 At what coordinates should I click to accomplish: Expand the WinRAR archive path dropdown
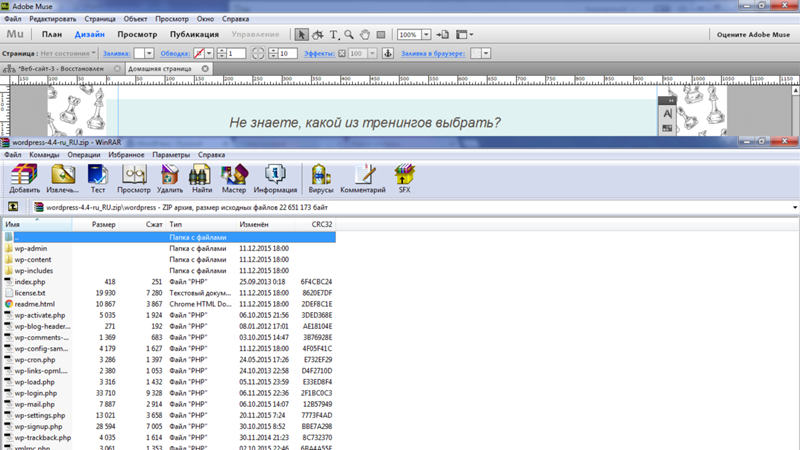pyautogui.click(x=794, y=207)
